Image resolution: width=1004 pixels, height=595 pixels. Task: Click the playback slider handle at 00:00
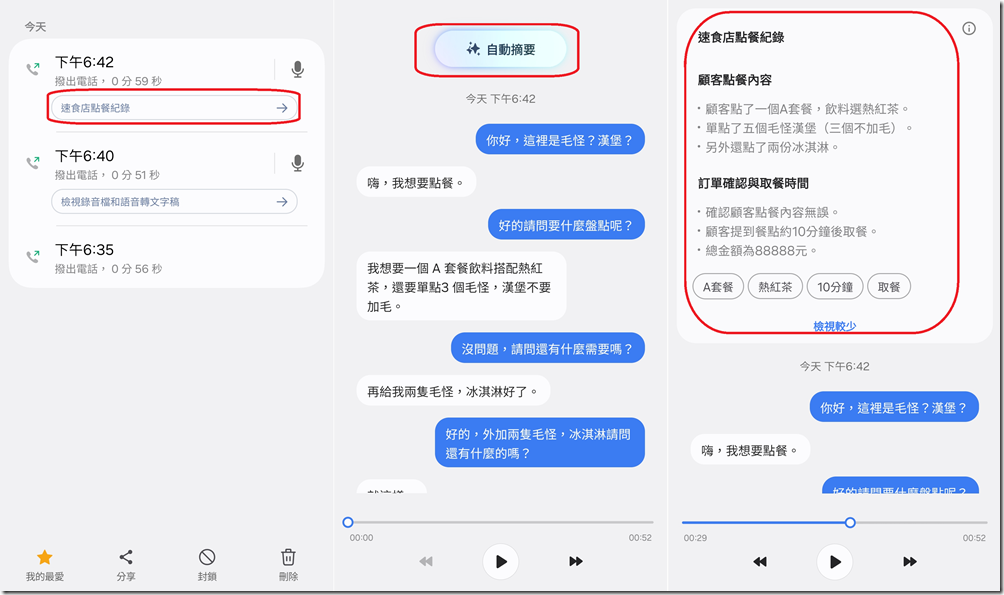point(348,523)
